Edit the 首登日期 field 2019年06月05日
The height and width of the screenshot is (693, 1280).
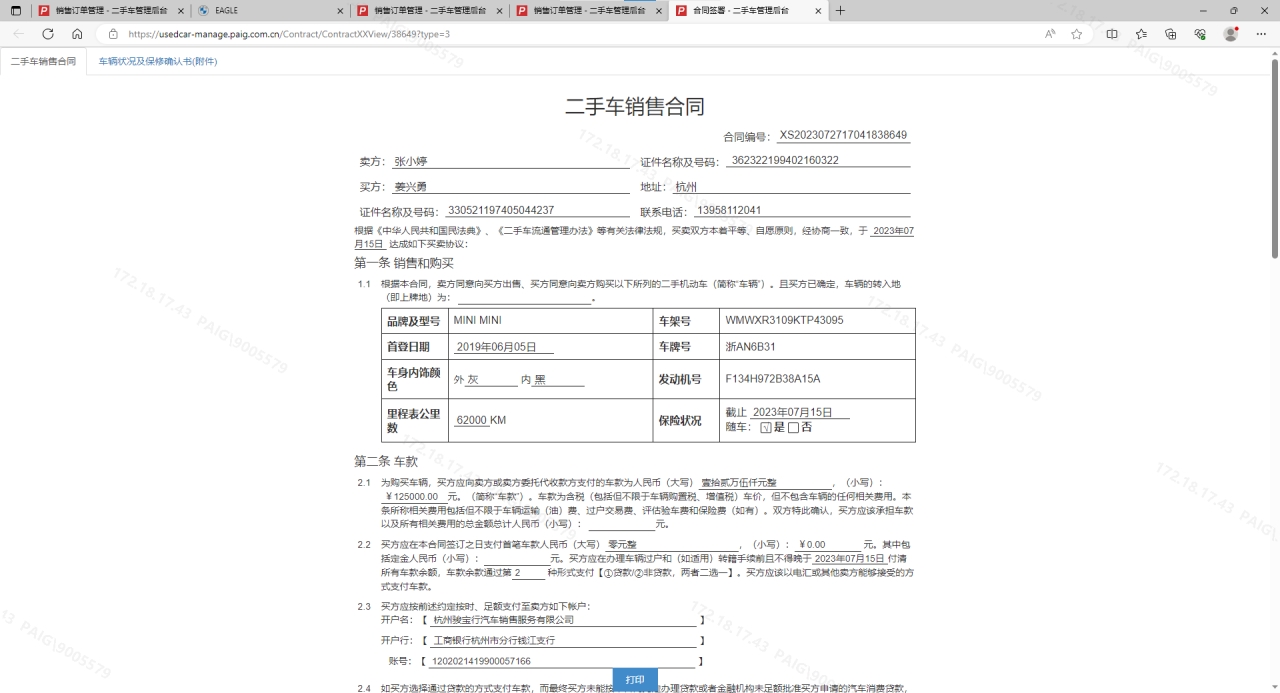pyautogui.click(x=504, y=347)
